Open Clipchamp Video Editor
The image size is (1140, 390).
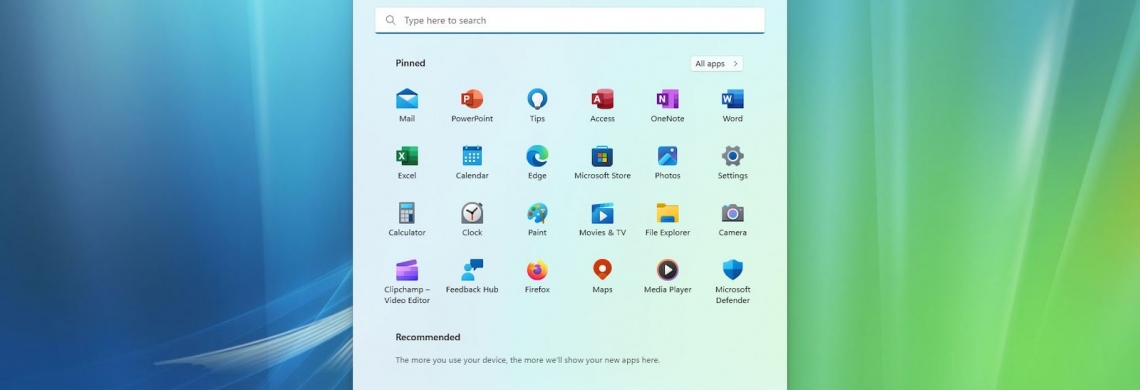tap(407, 282)
